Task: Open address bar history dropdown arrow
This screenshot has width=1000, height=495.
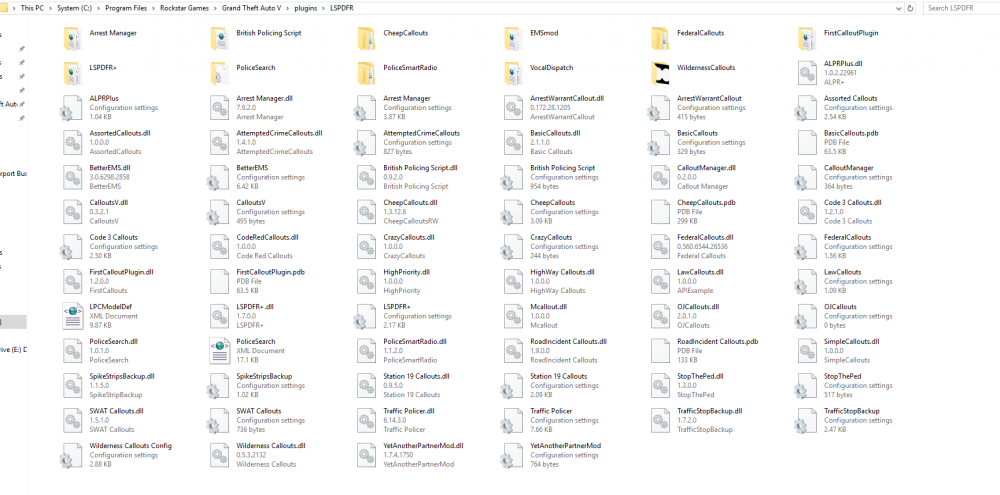Action: click(898, 8)
